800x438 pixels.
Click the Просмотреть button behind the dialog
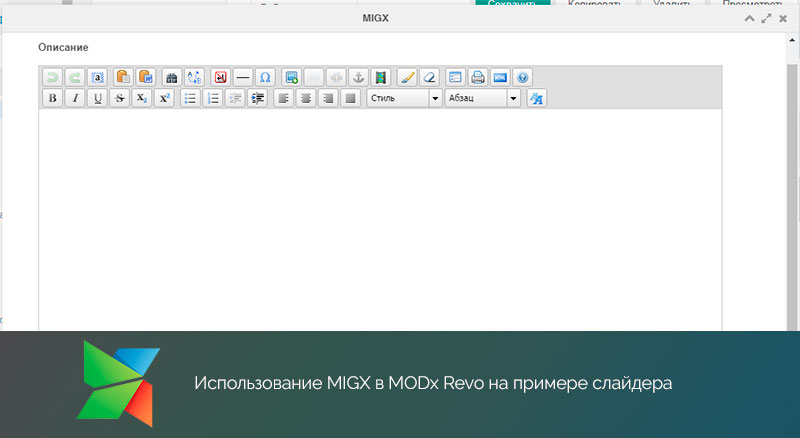click(x=752, y=3)
